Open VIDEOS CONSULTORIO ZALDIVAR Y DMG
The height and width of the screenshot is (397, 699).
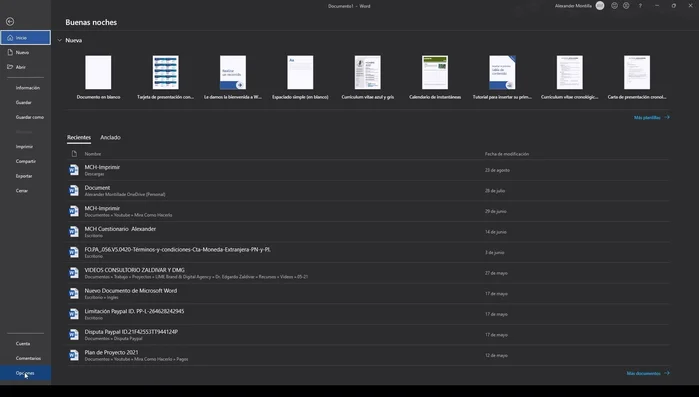tap(368, 273)
